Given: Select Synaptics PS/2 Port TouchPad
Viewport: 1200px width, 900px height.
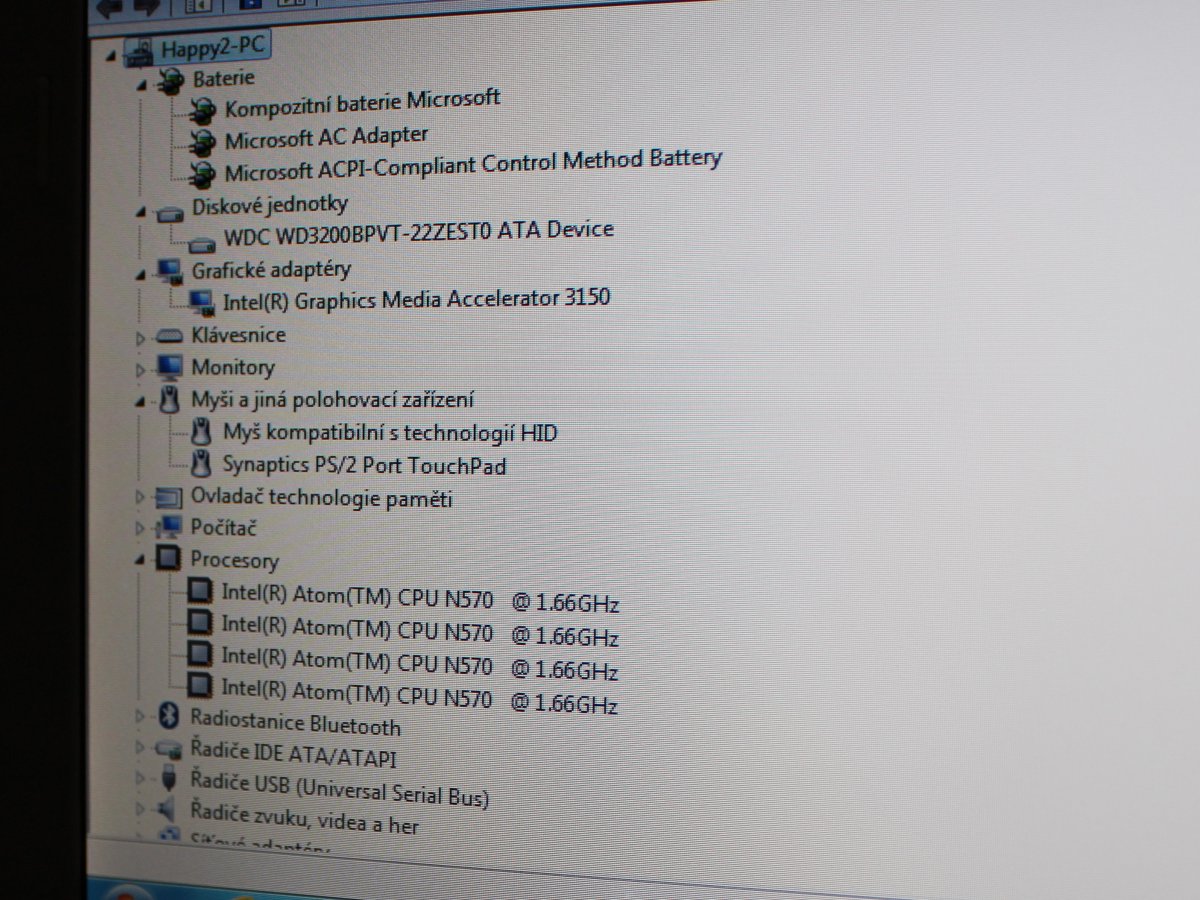Looking at the screenshot, I should [x=364, y=465].
